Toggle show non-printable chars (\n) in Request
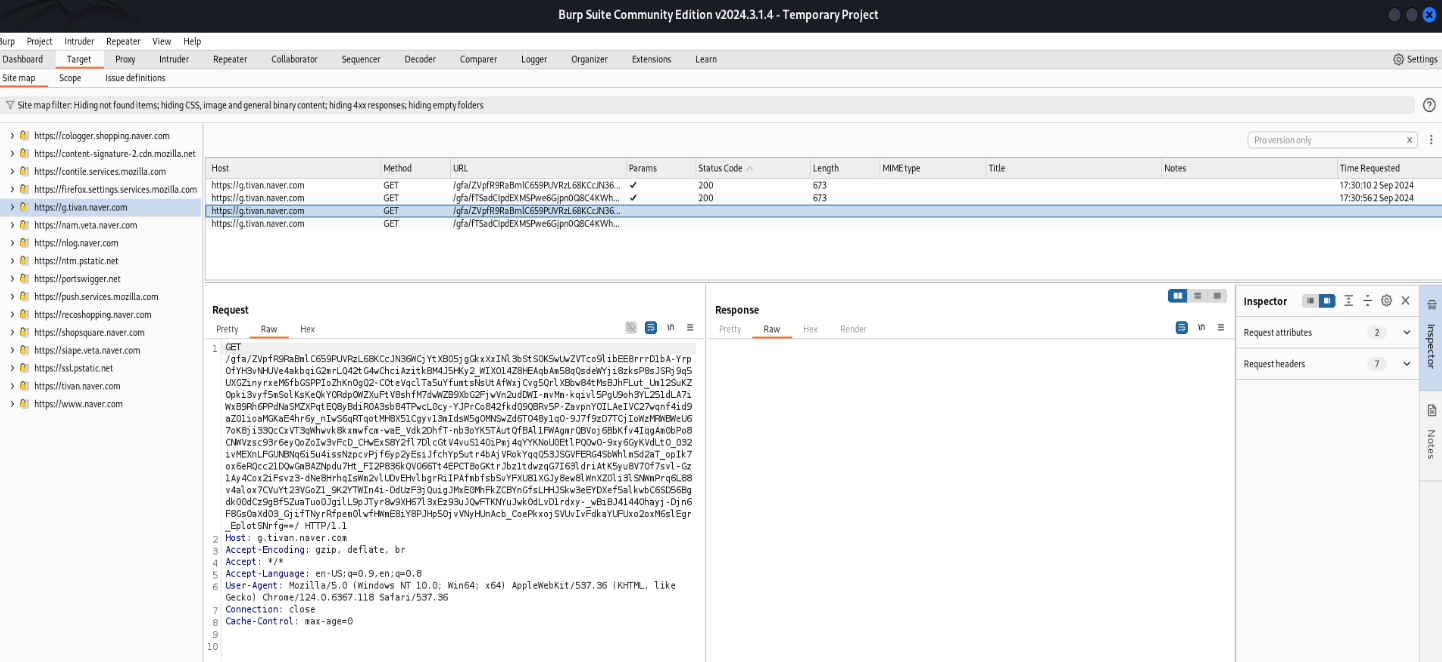 coord(670,327)
